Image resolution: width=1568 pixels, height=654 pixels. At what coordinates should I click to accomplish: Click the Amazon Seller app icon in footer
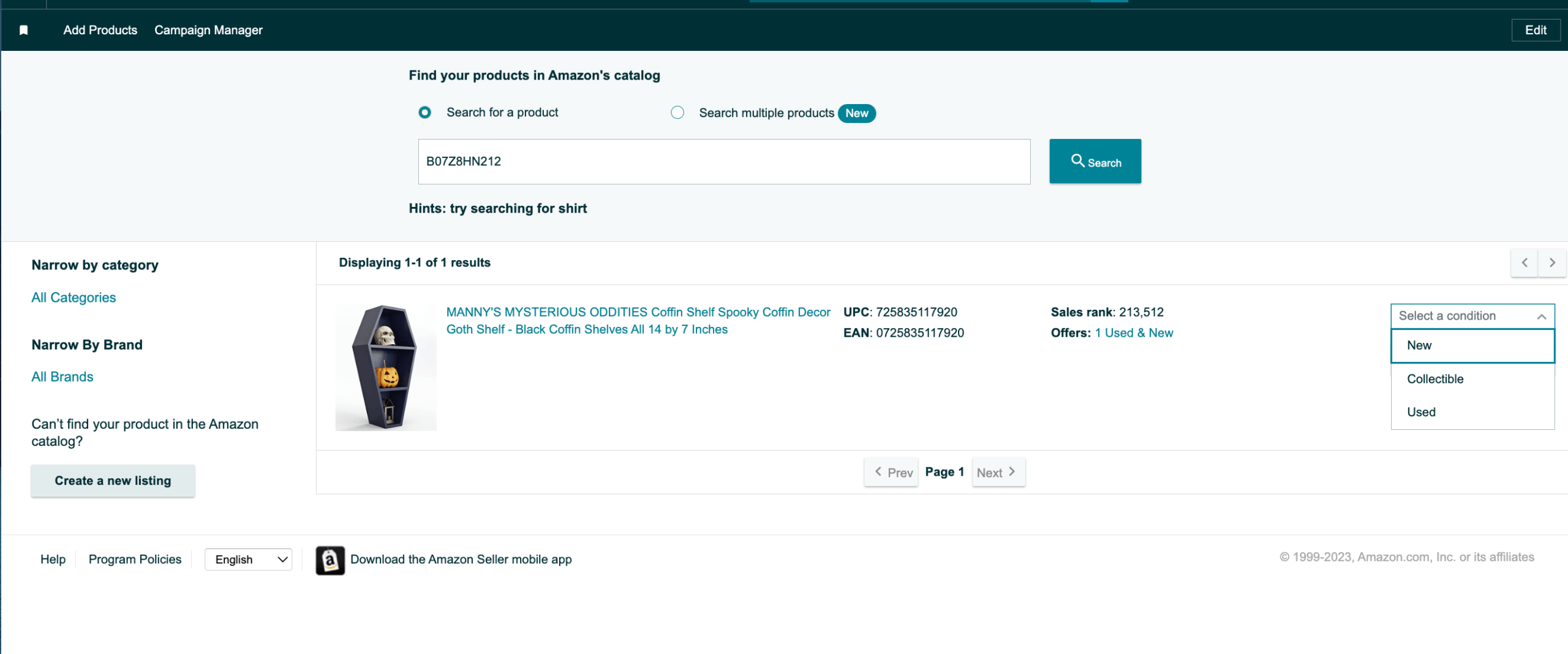[x=330, y=559]
